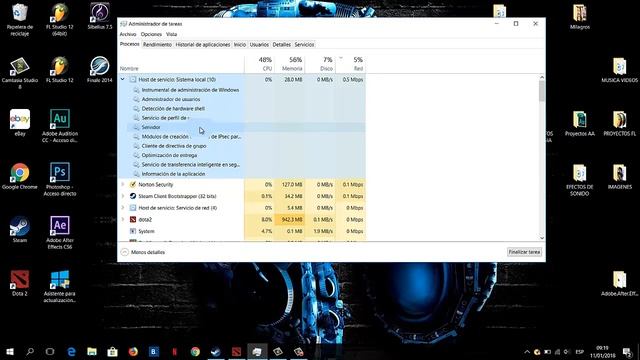Select FL Studio 12 (64bit) desktop icon

click(60, 19)
